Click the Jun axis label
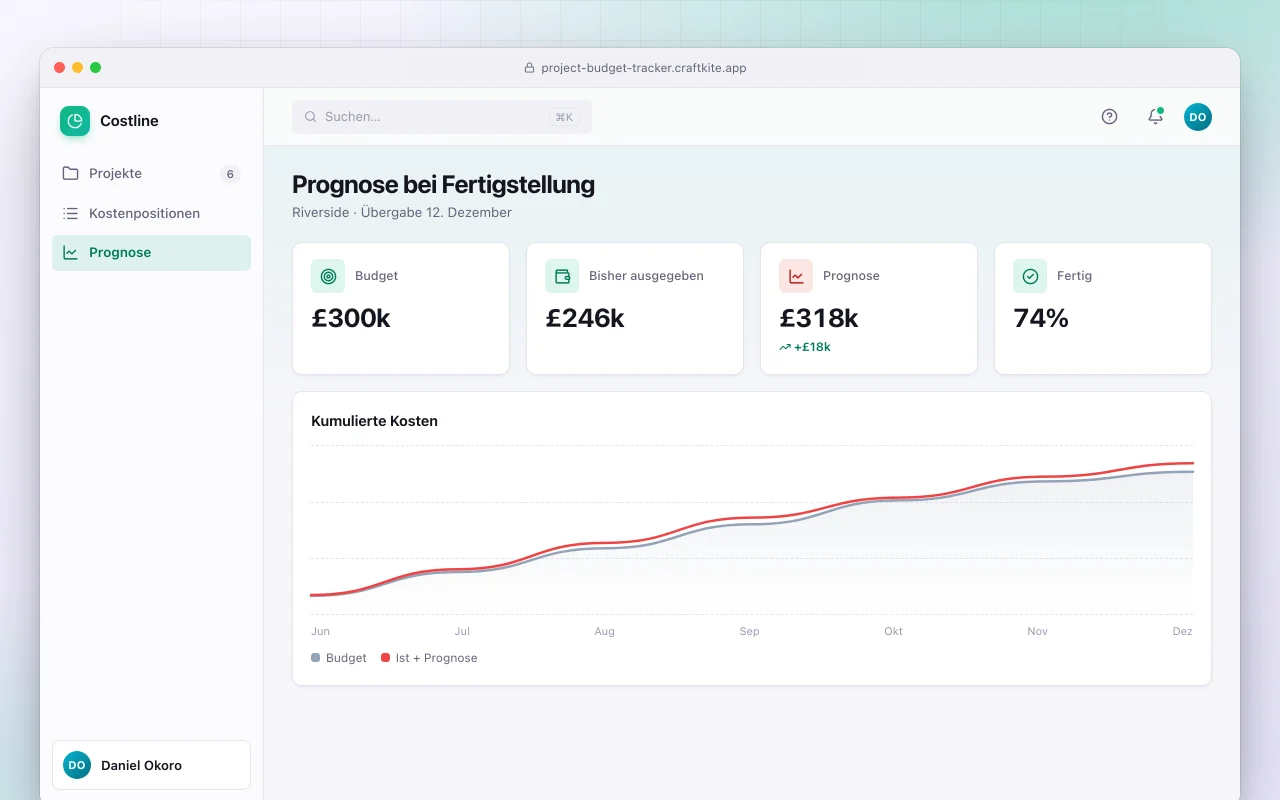Image resolution: width=1280 pixels, height=800 pixels. [x=320, y=631]
